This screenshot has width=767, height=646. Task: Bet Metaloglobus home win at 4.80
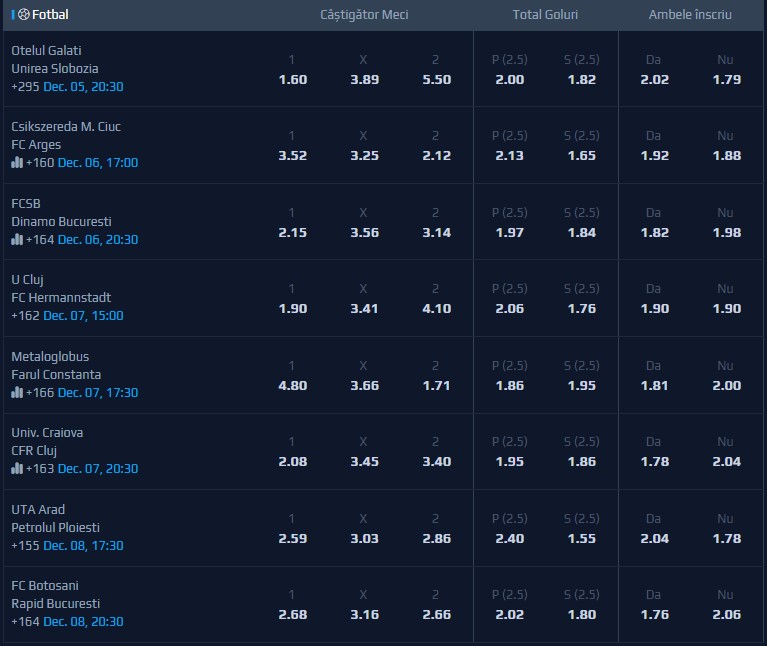[x=293, y=385]
